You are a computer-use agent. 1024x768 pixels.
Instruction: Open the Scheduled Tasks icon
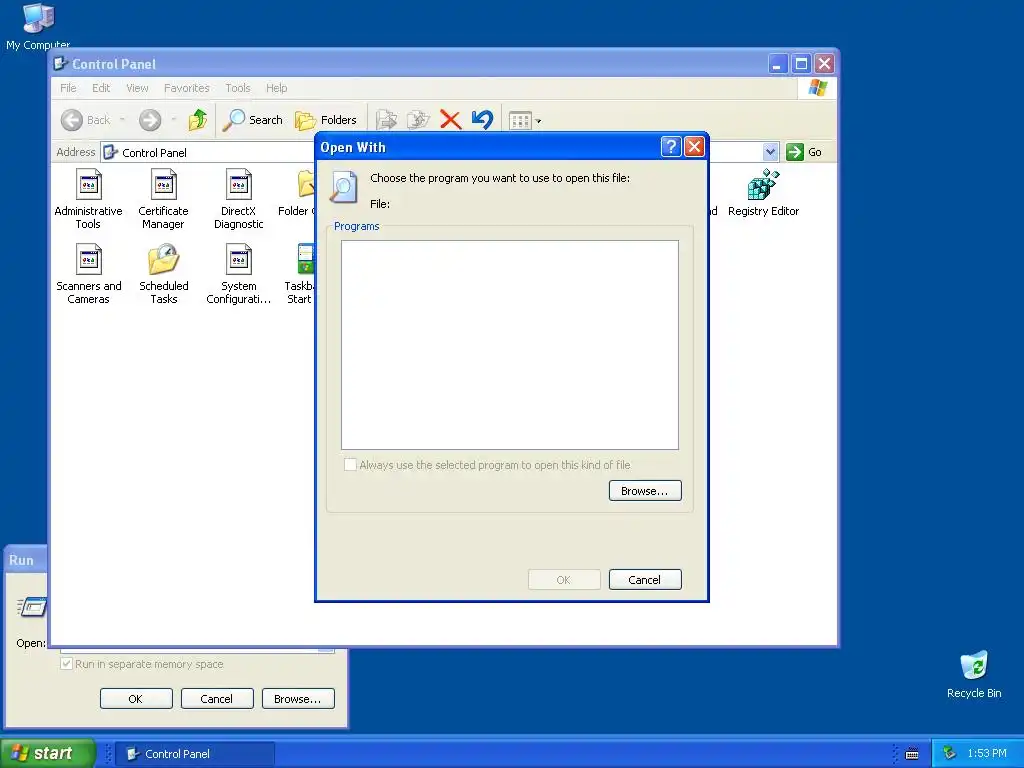163,274
